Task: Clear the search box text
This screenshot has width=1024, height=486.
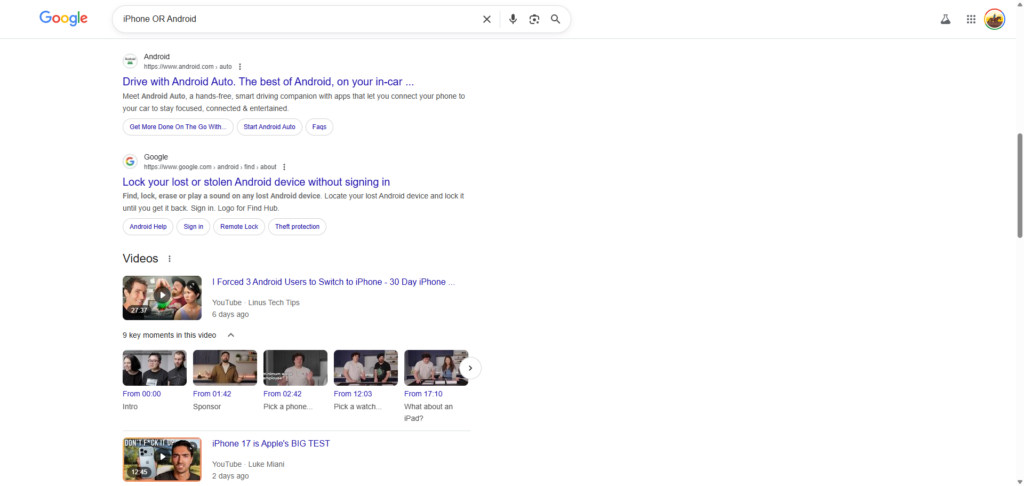Action: coord(487,19)
